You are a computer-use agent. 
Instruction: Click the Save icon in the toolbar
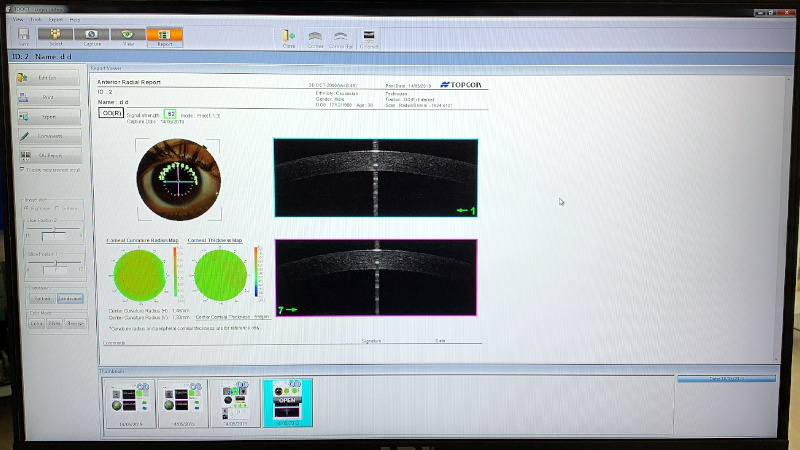tap(23, 36)
